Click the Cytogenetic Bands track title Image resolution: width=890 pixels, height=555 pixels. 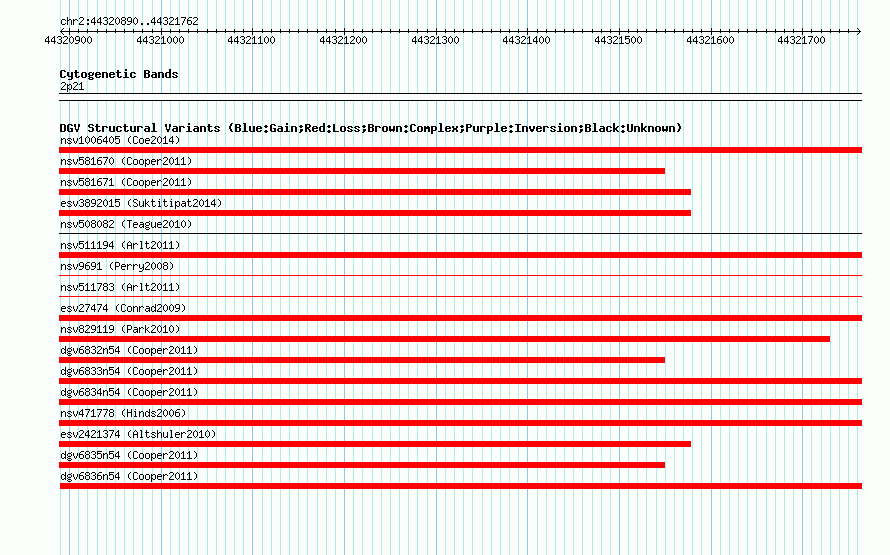[x=119, y=74]
